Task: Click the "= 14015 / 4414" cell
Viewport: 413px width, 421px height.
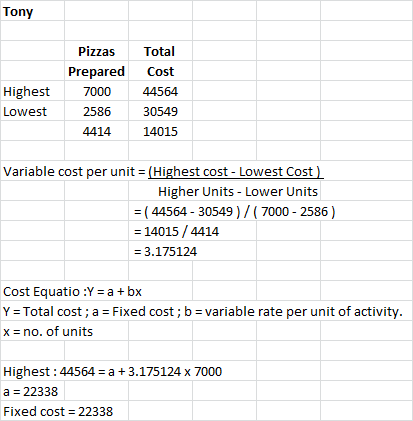Action: tap(176, 231)
